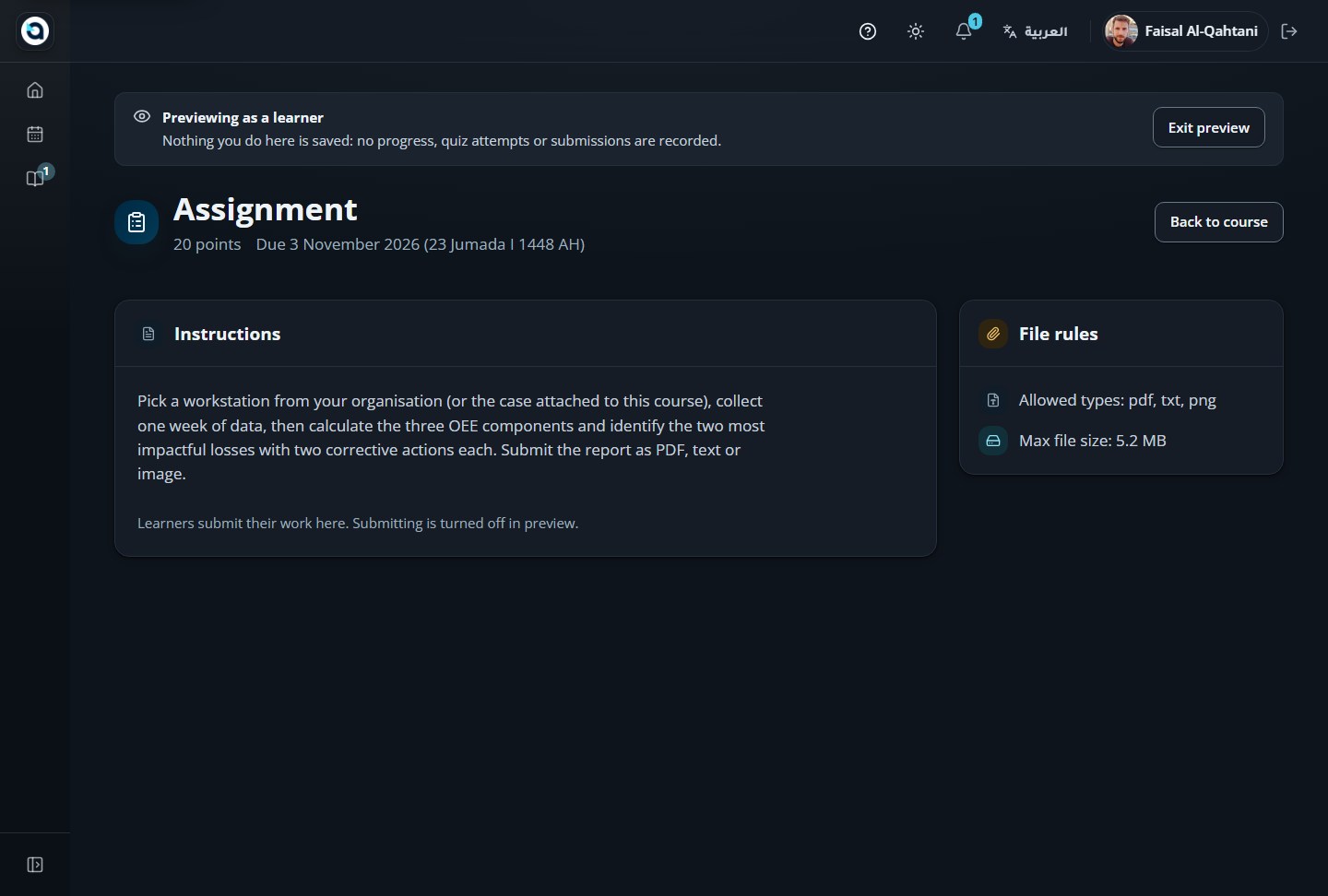Click the File rules paperclip icon
The height and width of the screenshot is (896, 1328).
[993, 334]
